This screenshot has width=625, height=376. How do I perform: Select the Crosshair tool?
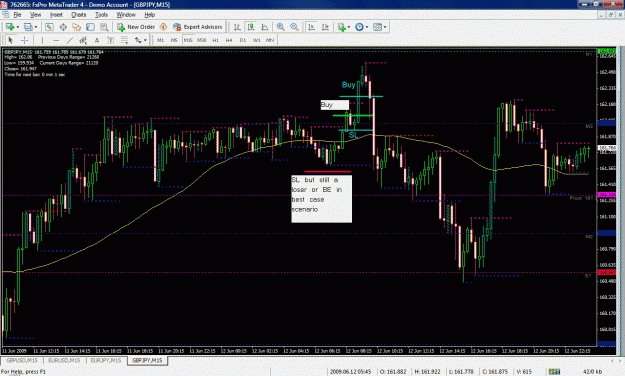(24, 40)
